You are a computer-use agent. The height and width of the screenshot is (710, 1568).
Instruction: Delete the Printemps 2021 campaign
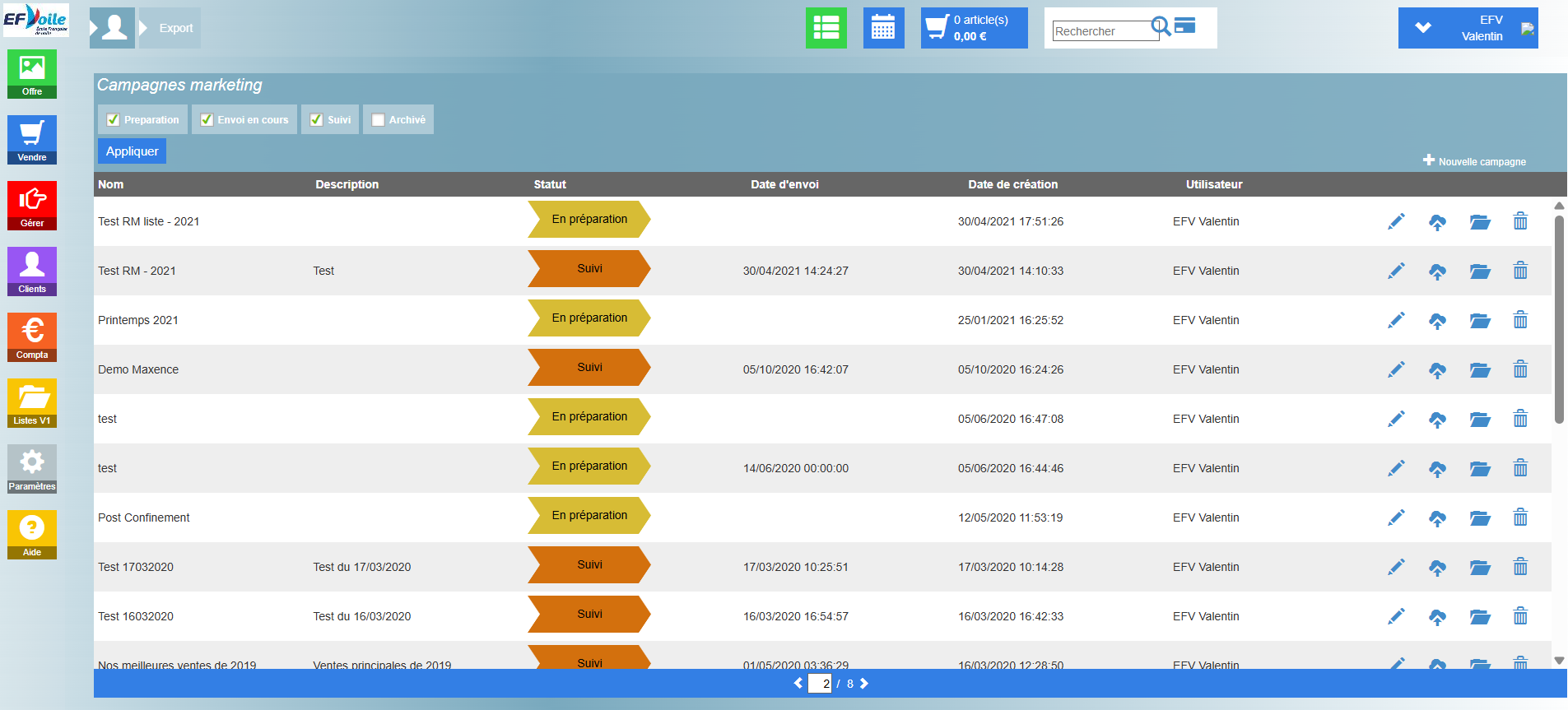pos(1520,320)
